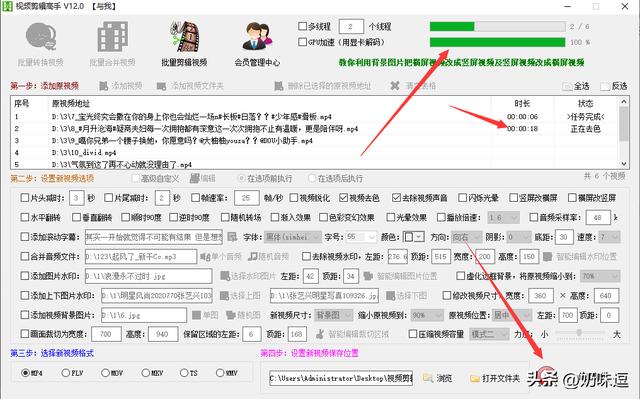Select MKV format radio button

click(145, 373)
